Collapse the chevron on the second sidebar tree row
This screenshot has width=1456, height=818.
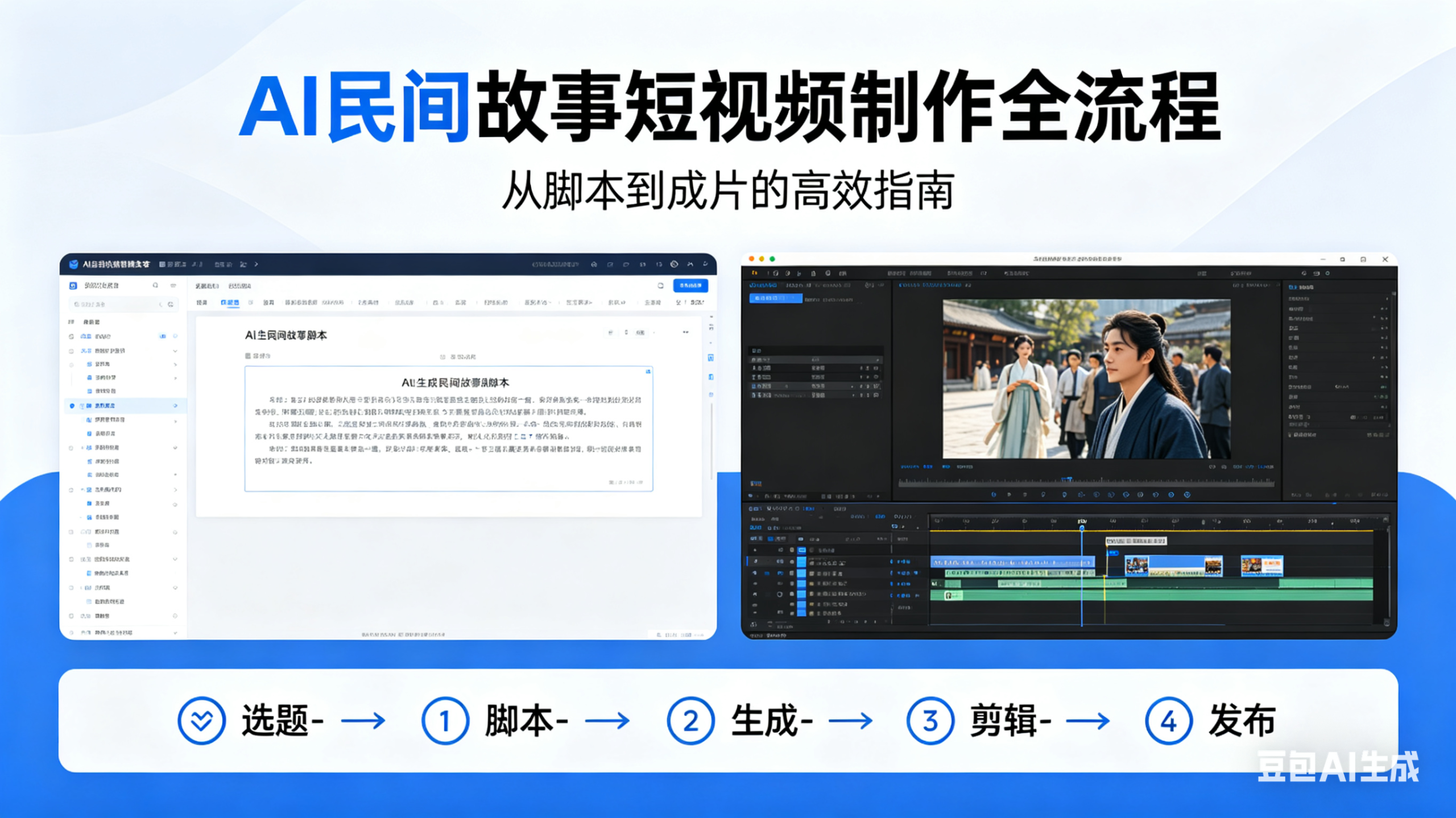(x=175, y=351)
